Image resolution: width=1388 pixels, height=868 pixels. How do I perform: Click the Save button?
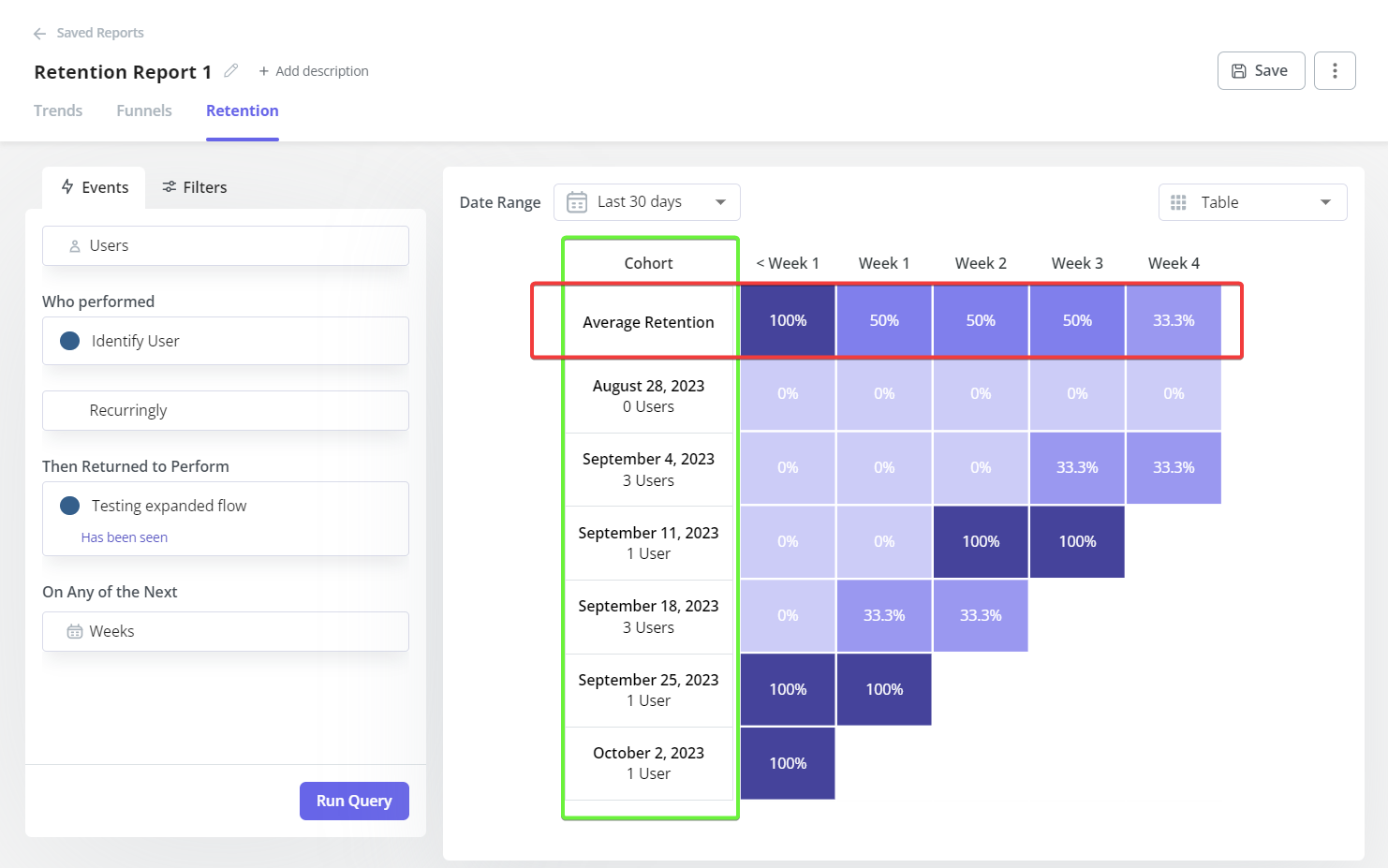[1261, 71]
